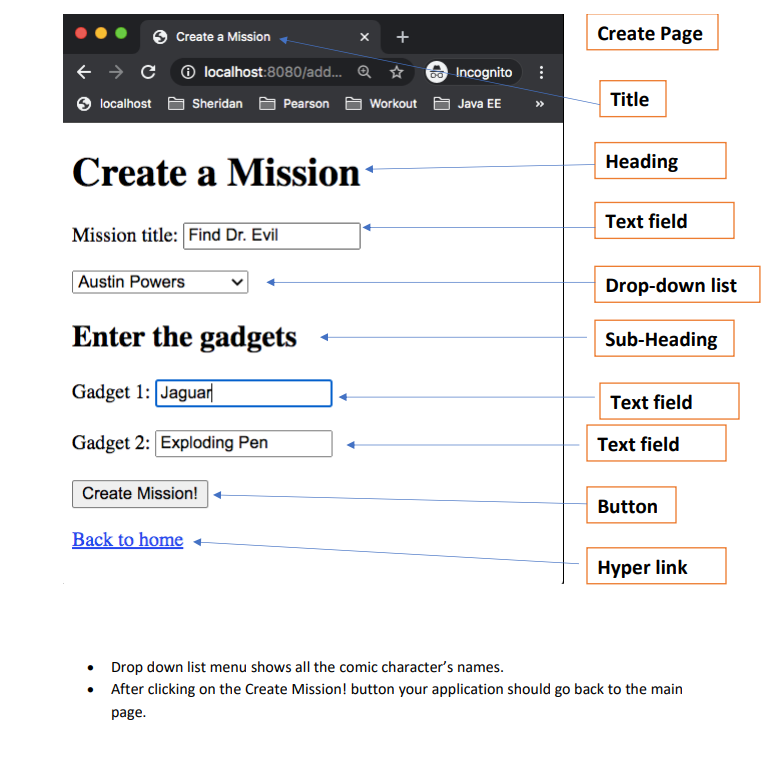Show hidden bookmarks with the double chevron
The image size is (776, 767).
coord(539,104)
